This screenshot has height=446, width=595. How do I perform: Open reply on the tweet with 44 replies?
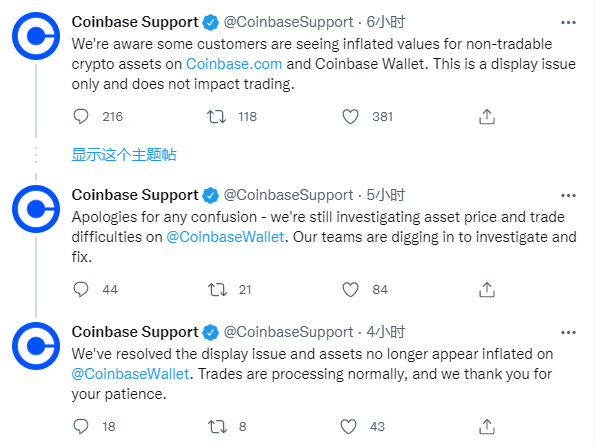click(x=81, y=290)
